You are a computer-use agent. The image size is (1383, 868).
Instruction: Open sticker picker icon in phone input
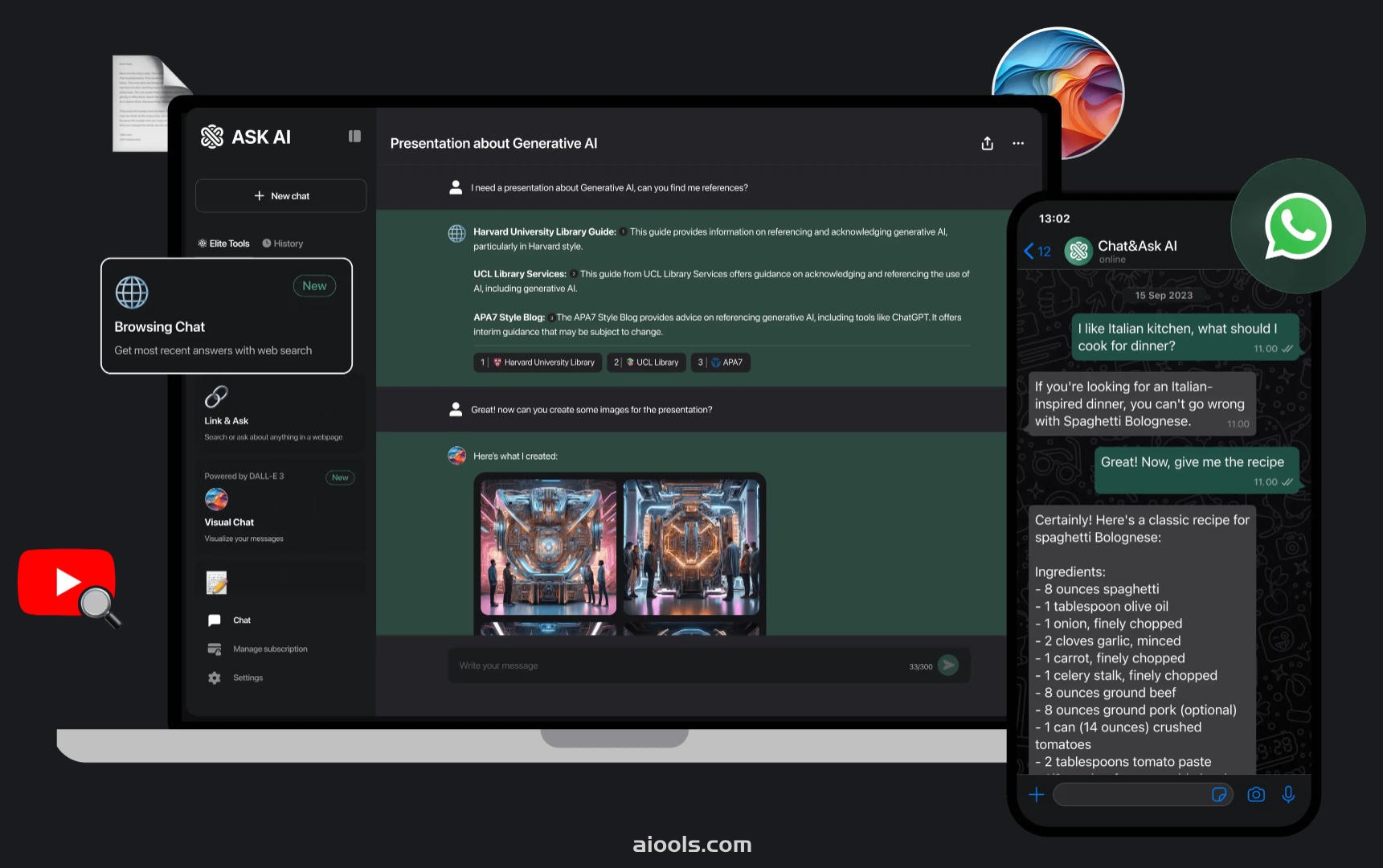(1219, 795)
